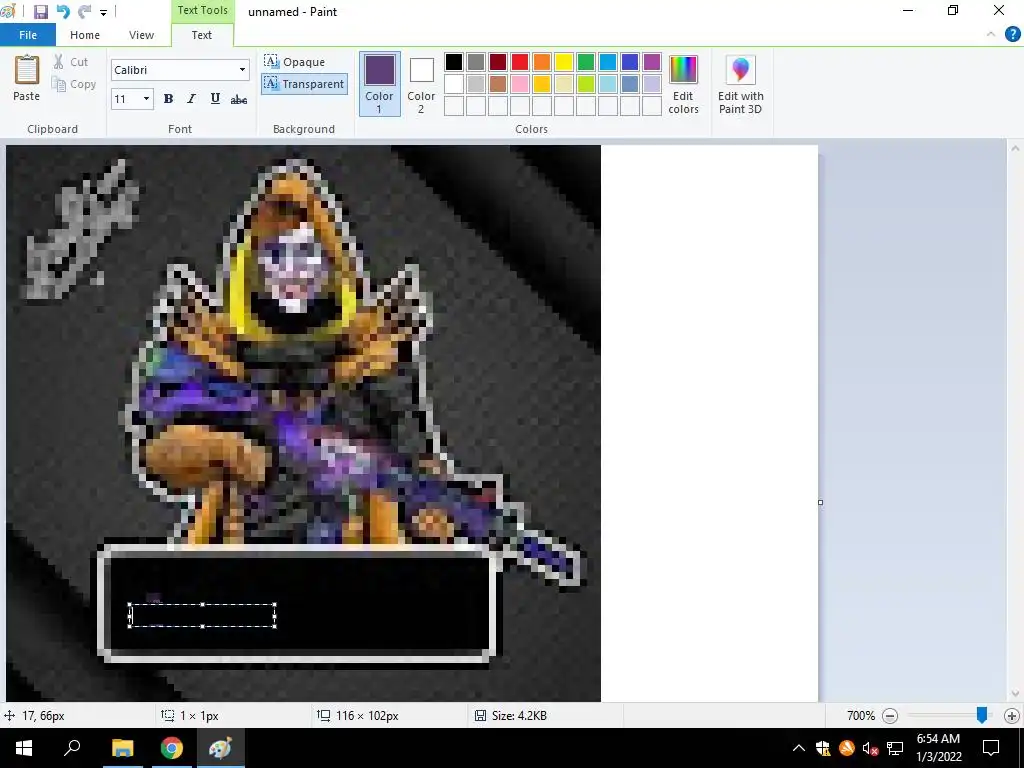Zoom out with the minus button
The height and width of the screenshot is (768, 1024).
click(x=889, y=716)
